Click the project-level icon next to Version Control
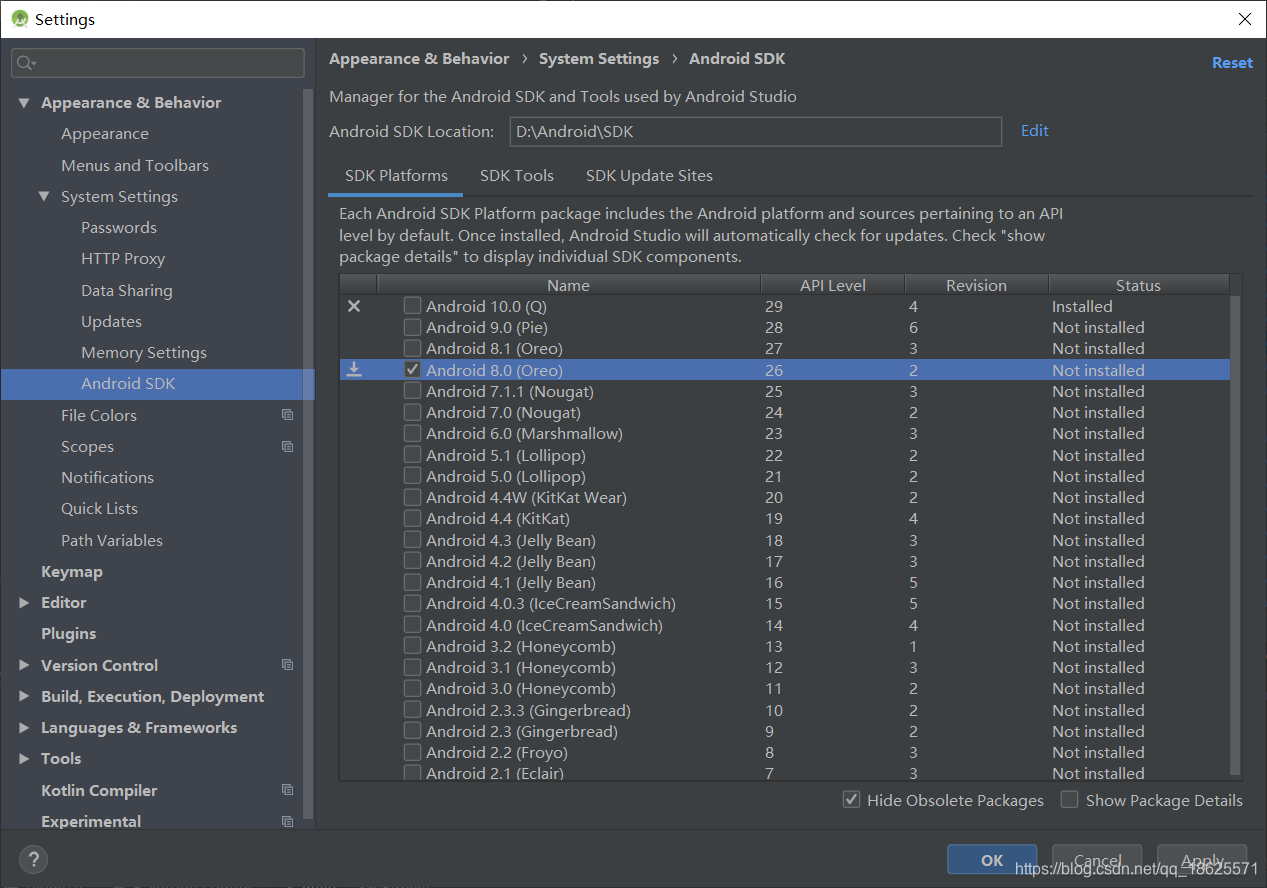 [288, 665]
